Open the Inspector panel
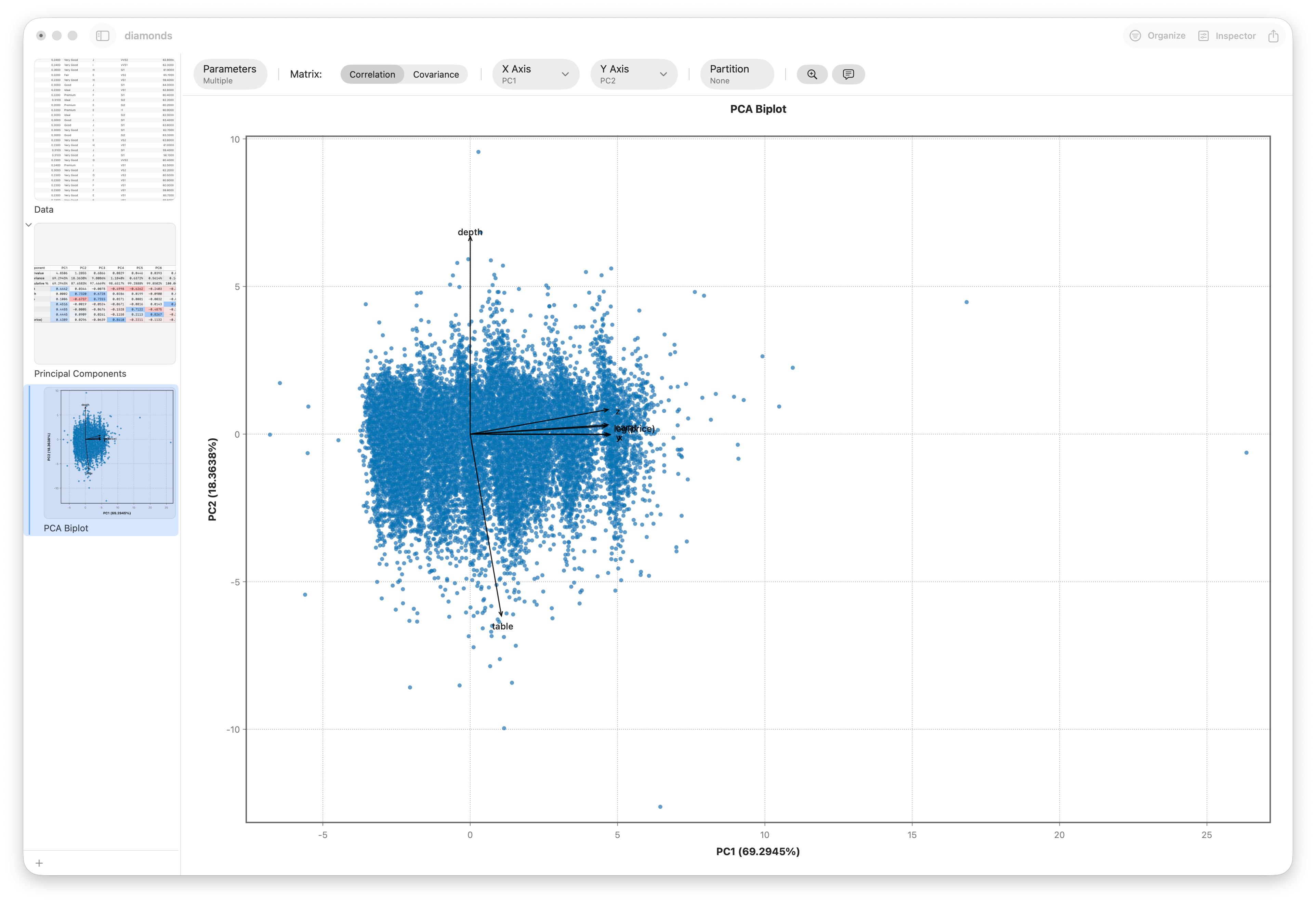1316x904 pixels. point(1227,36)
